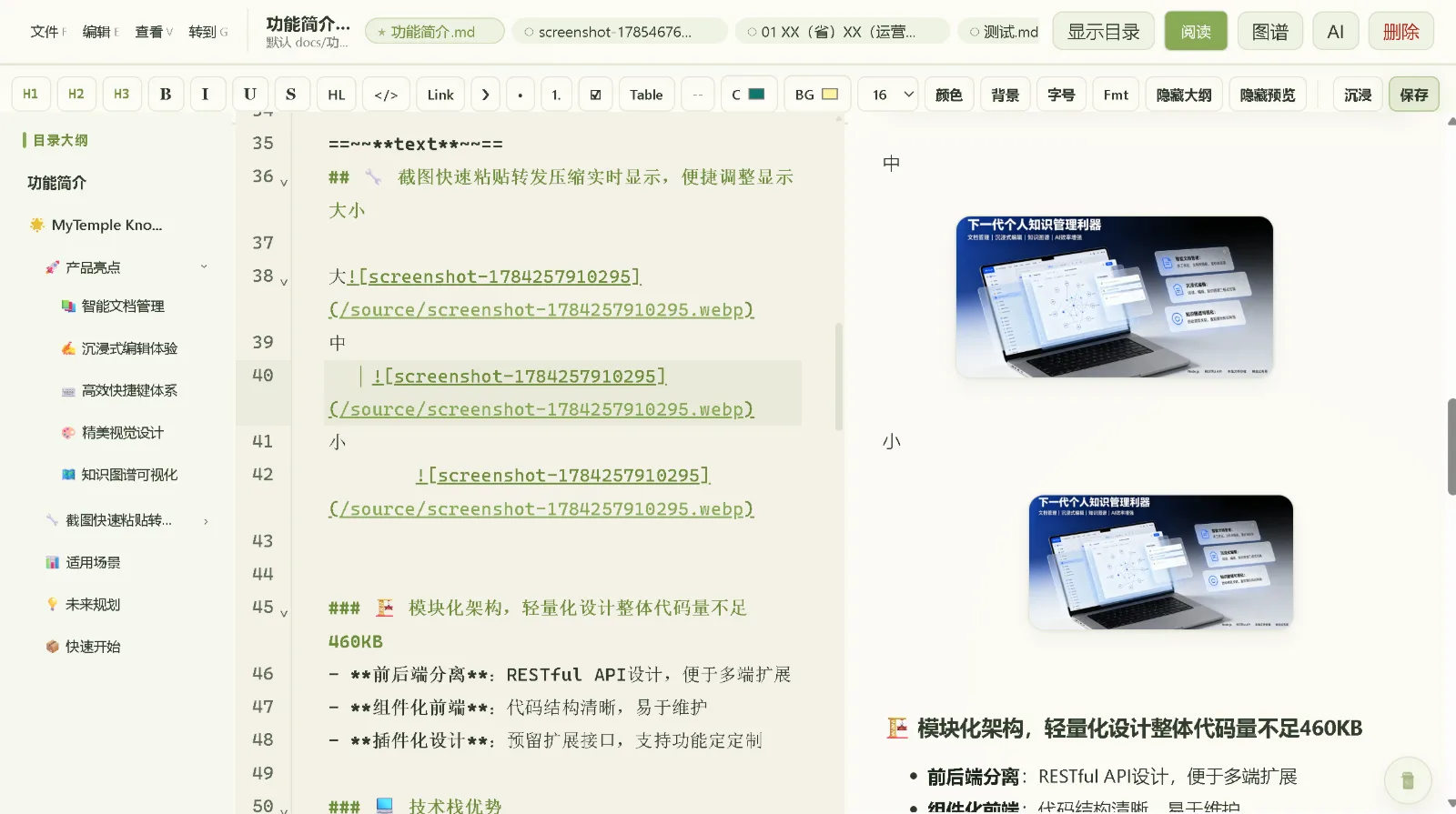Insert horizontal rule with dashes button

(698, 95)
